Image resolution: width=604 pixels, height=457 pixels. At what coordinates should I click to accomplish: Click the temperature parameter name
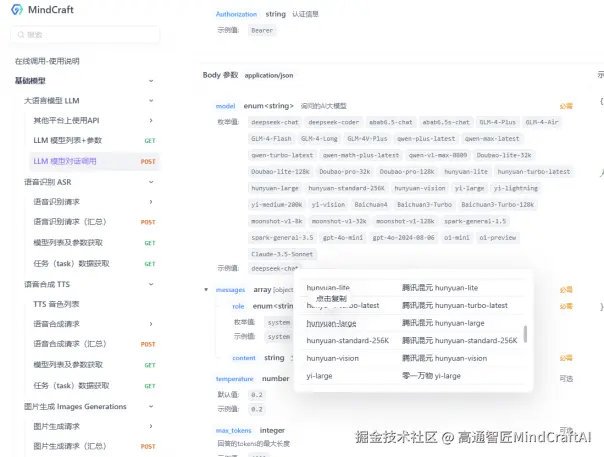point(235,379)
